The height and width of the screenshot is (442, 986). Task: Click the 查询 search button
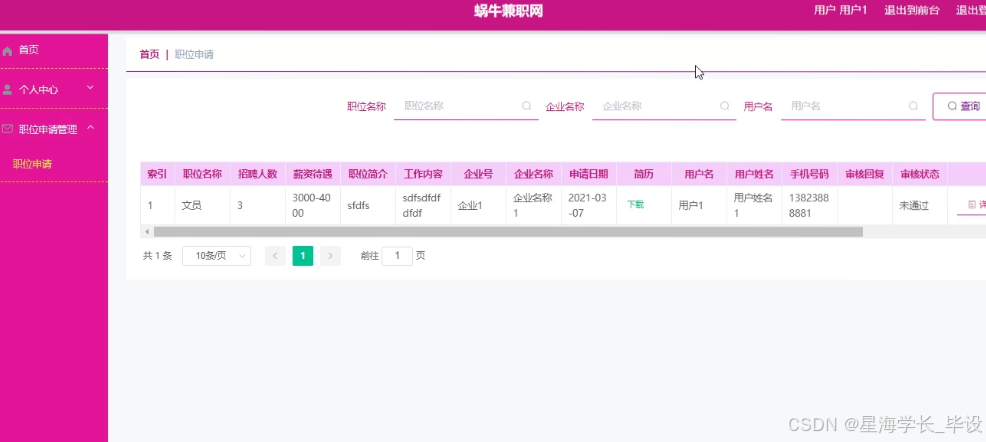(959, 106)
